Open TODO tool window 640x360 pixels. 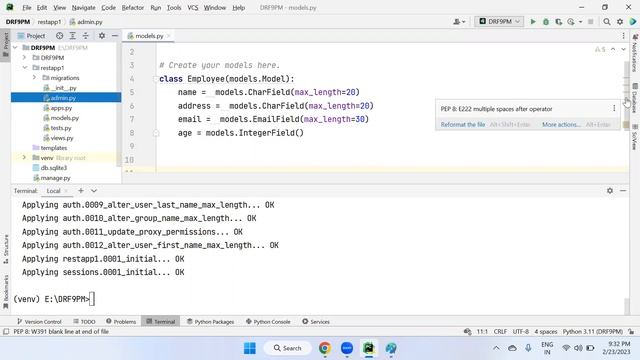84,322
